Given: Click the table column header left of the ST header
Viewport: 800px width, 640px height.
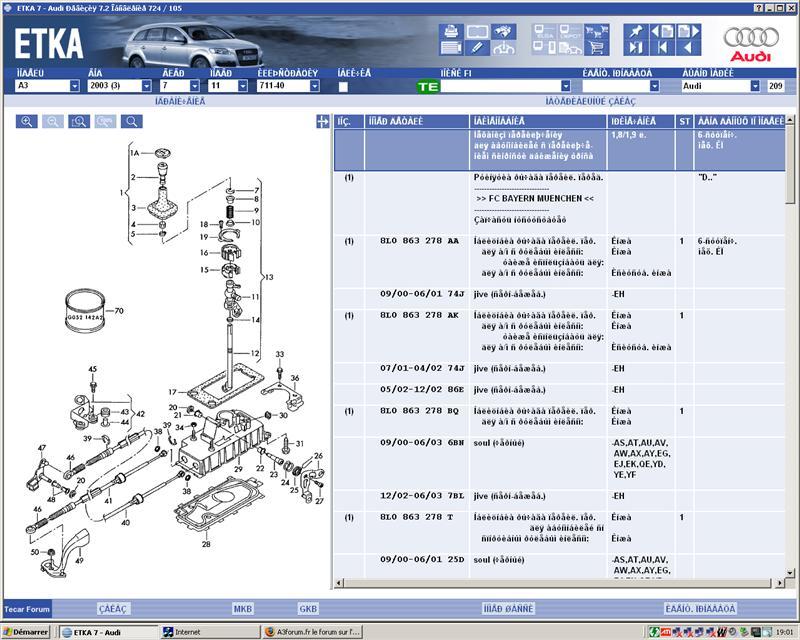Looking at the screenshot, I should (x=641, y=121).
